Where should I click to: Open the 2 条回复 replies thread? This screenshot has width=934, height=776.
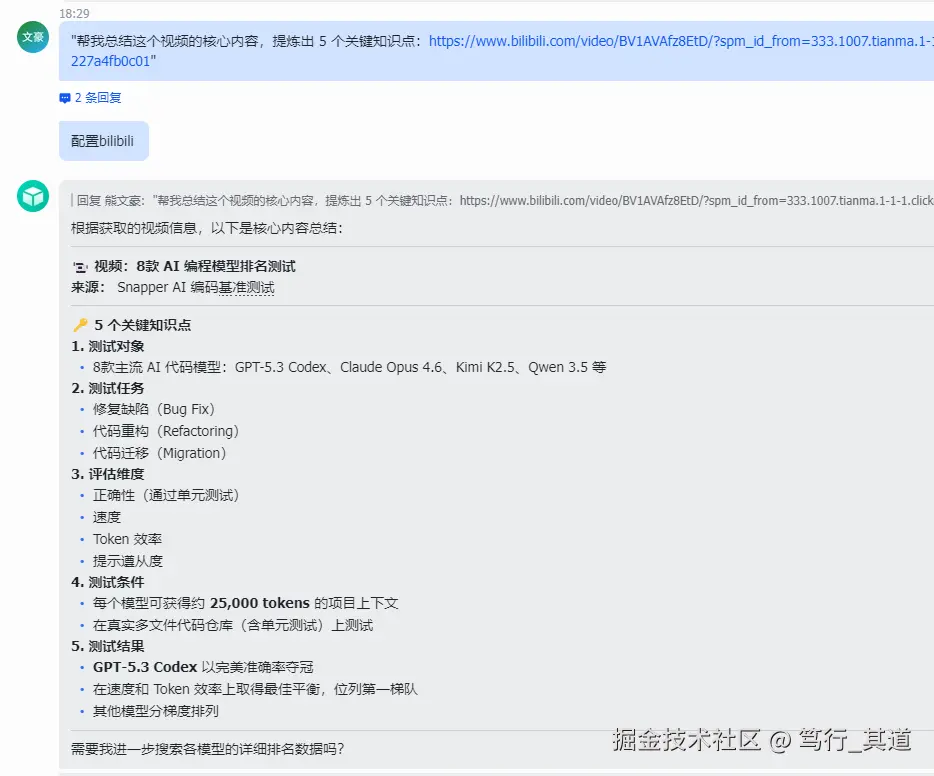click(97, 97)
